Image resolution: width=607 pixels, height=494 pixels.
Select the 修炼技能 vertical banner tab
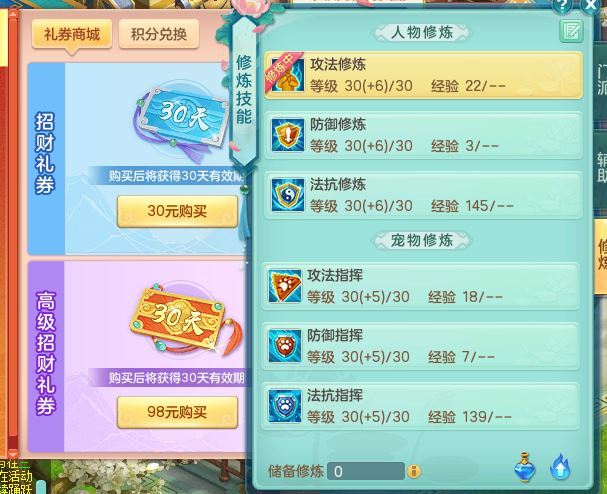[244, 90]
